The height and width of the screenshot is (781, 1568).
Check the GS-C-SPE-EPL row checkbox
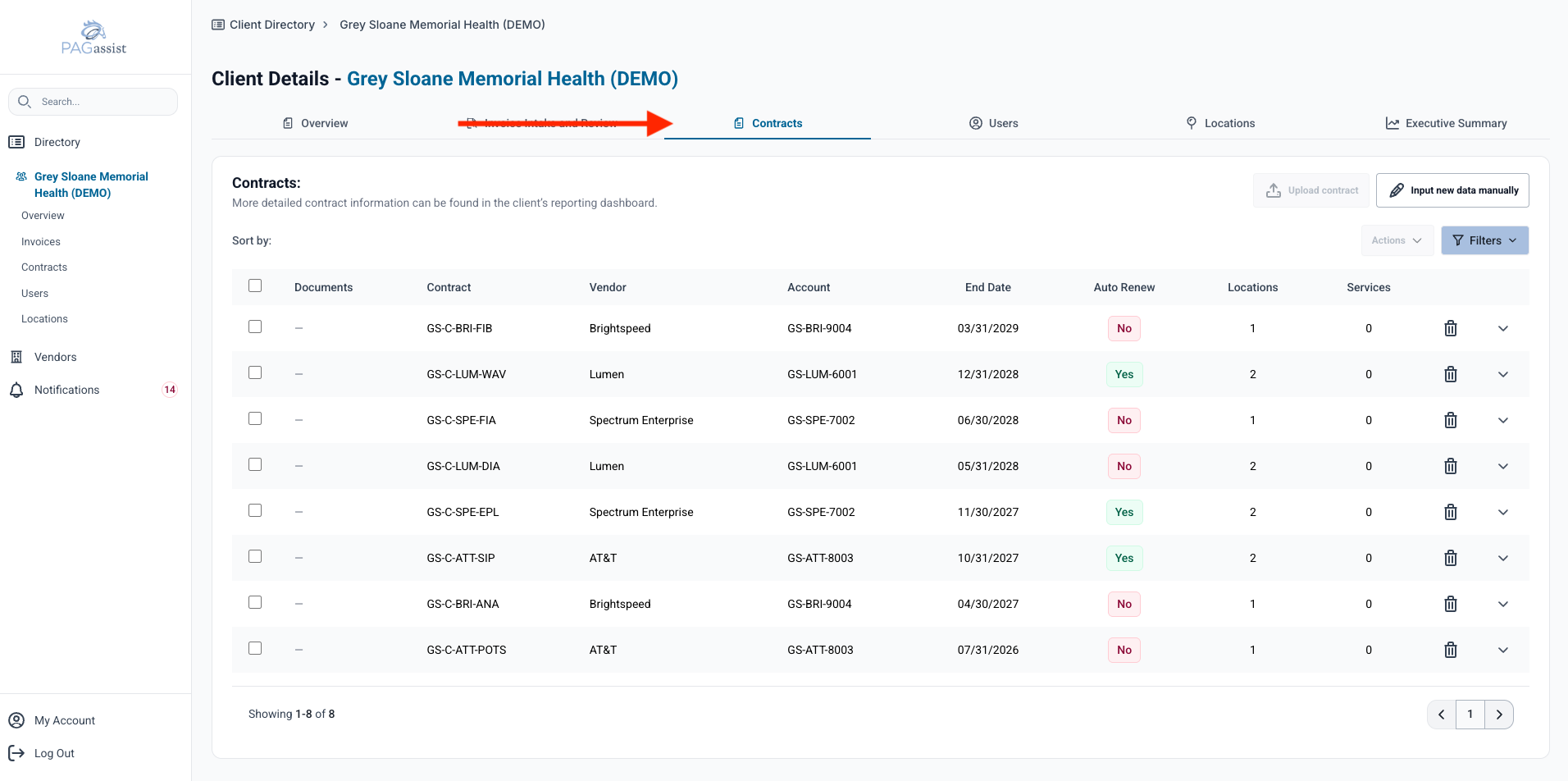(255, 511)
